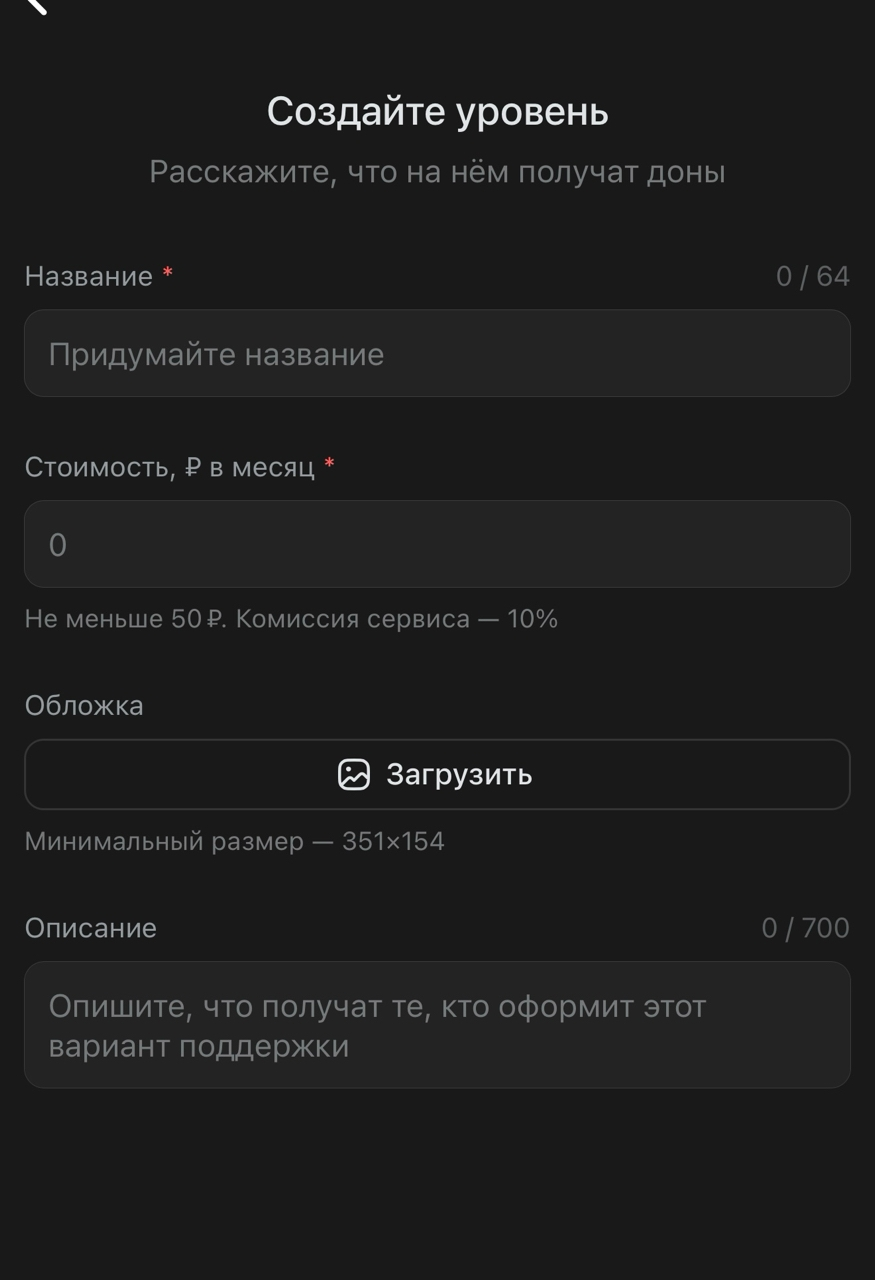Focus the Придумайте название text field
875x1280 pixels.
(x=437, y=353)
